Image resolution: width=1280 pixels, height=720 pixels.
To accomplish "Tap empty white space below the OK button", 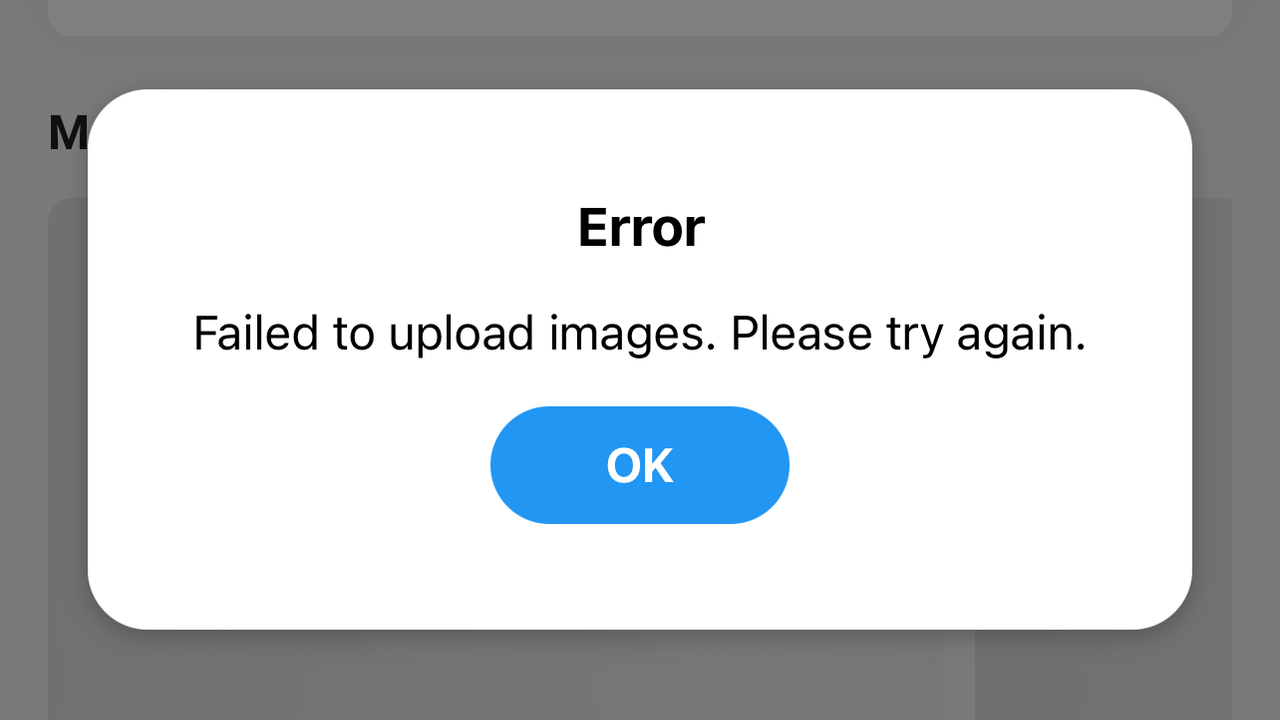I will 640,575.
